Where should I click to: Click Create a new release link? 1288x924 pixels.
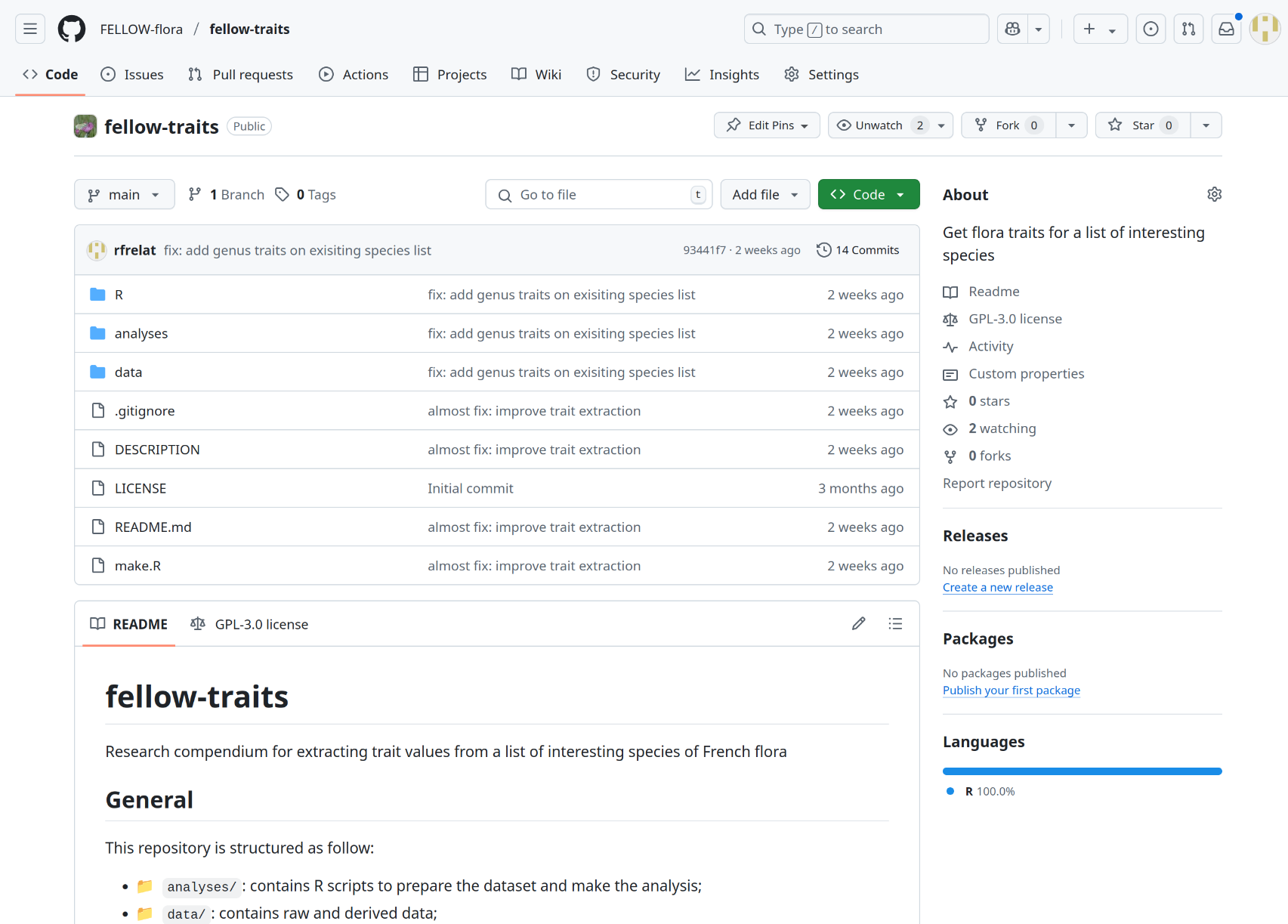pyautogui.click(x=997, y=588)
